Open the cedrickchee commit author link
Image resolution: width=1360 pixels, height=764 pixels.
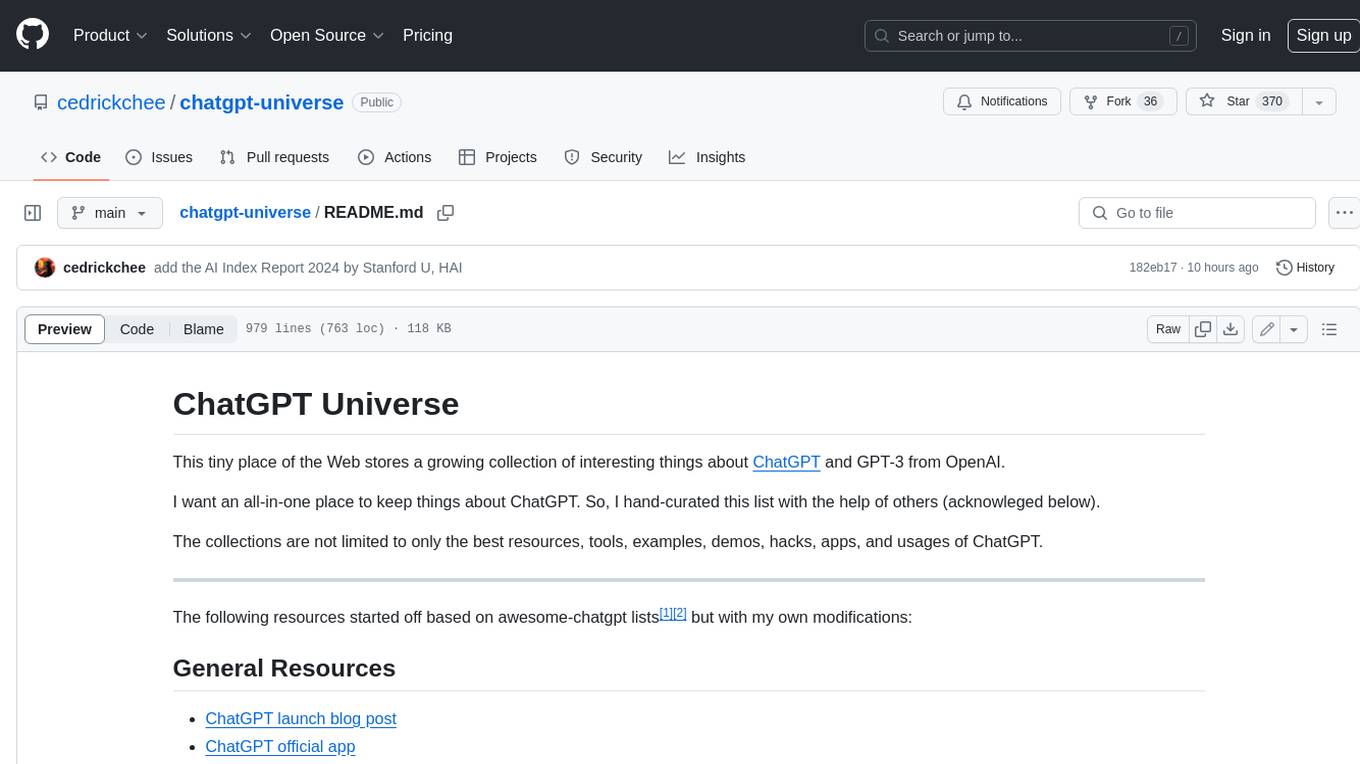pos(104,268)
